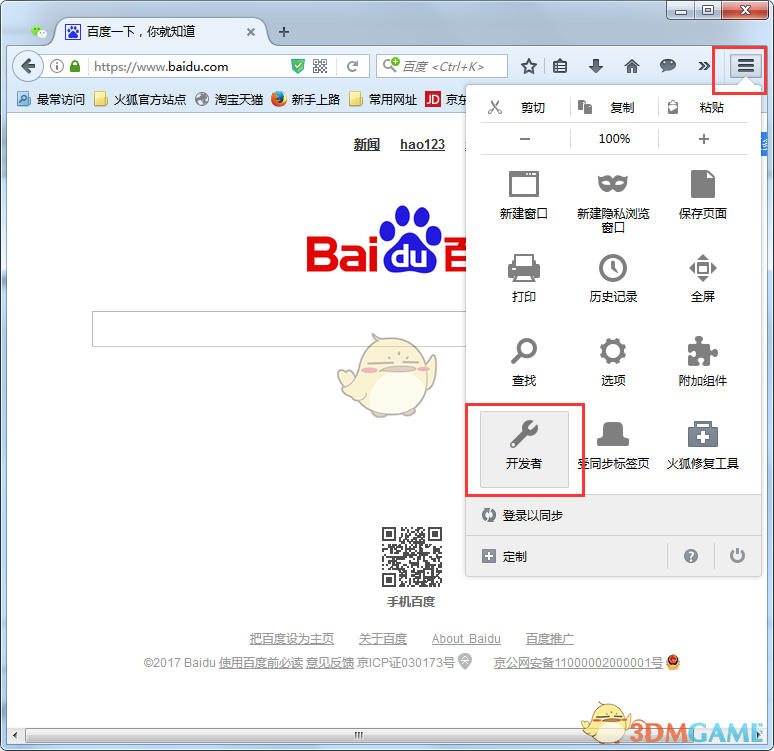This screenshot has width=774, height=751.
Task: Click 意见反馈 link
Action: tap(330, 663)
